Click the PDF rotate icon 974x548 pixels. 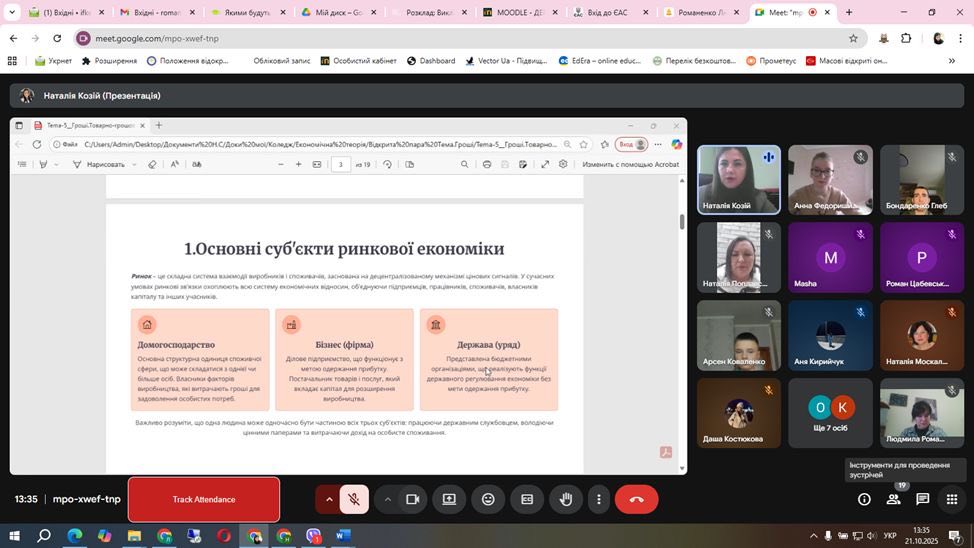coord(388,165)
